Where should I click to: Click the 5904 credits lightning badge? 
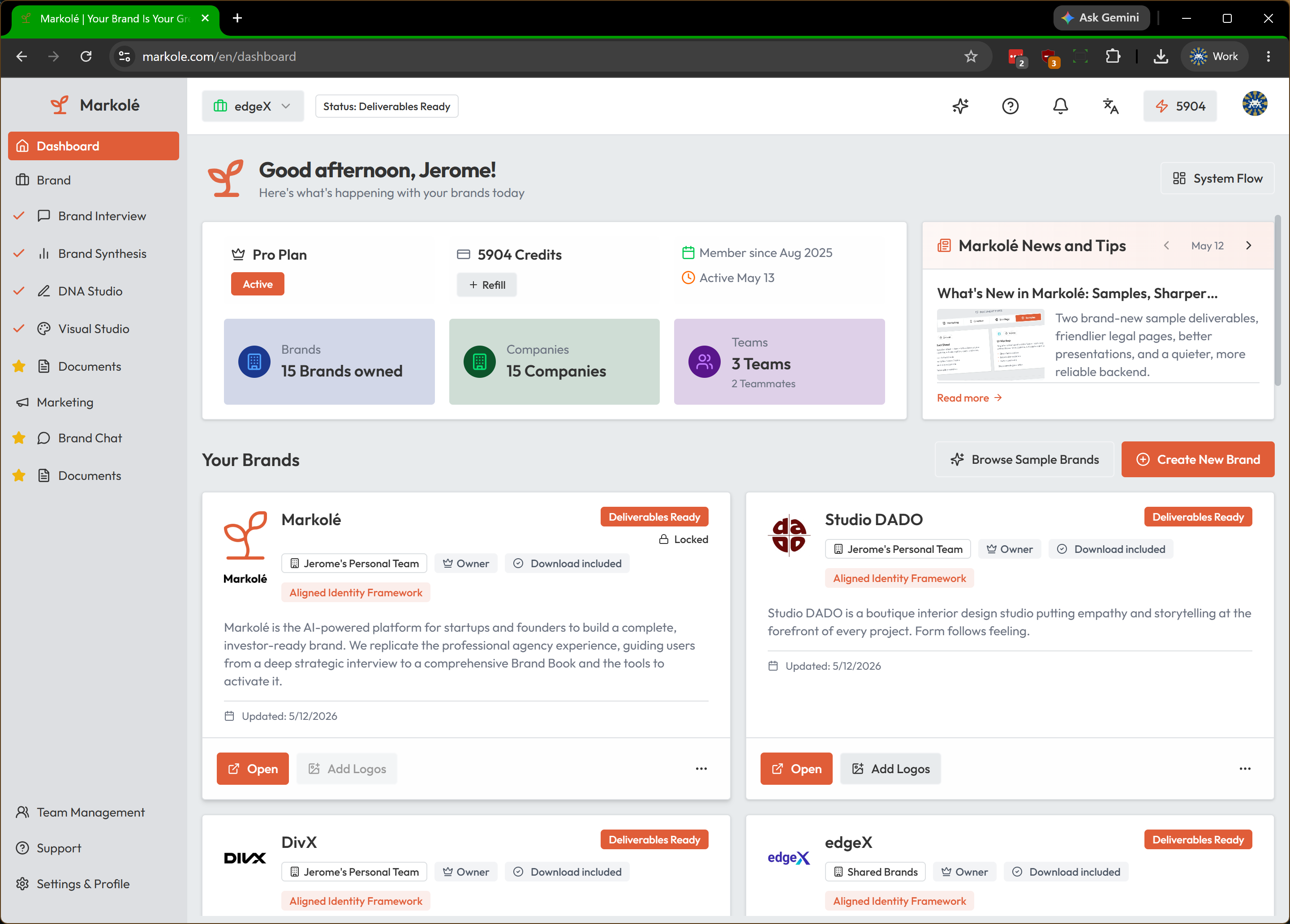(1180, 107)
